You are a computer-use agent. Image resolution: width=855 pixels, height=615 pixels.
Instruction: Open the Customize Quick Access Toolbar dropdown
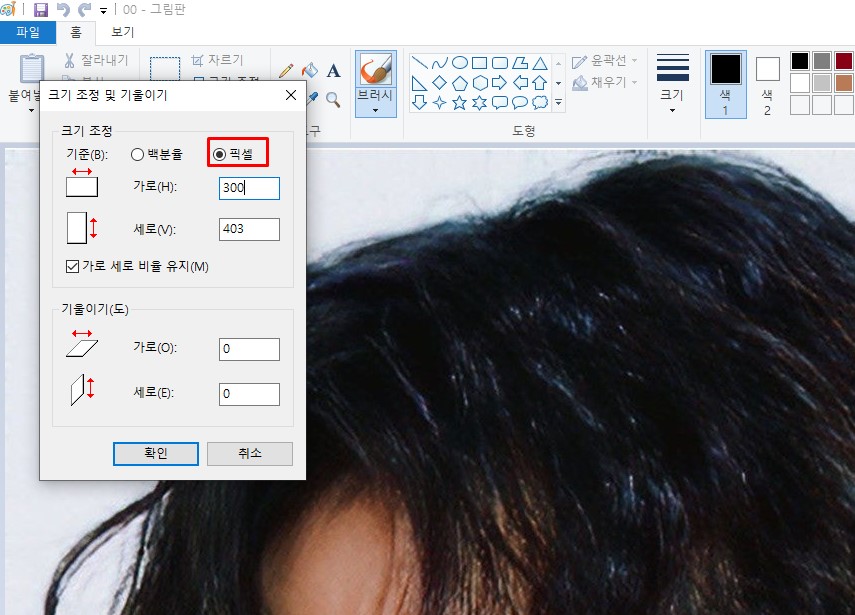click(104, 10)
